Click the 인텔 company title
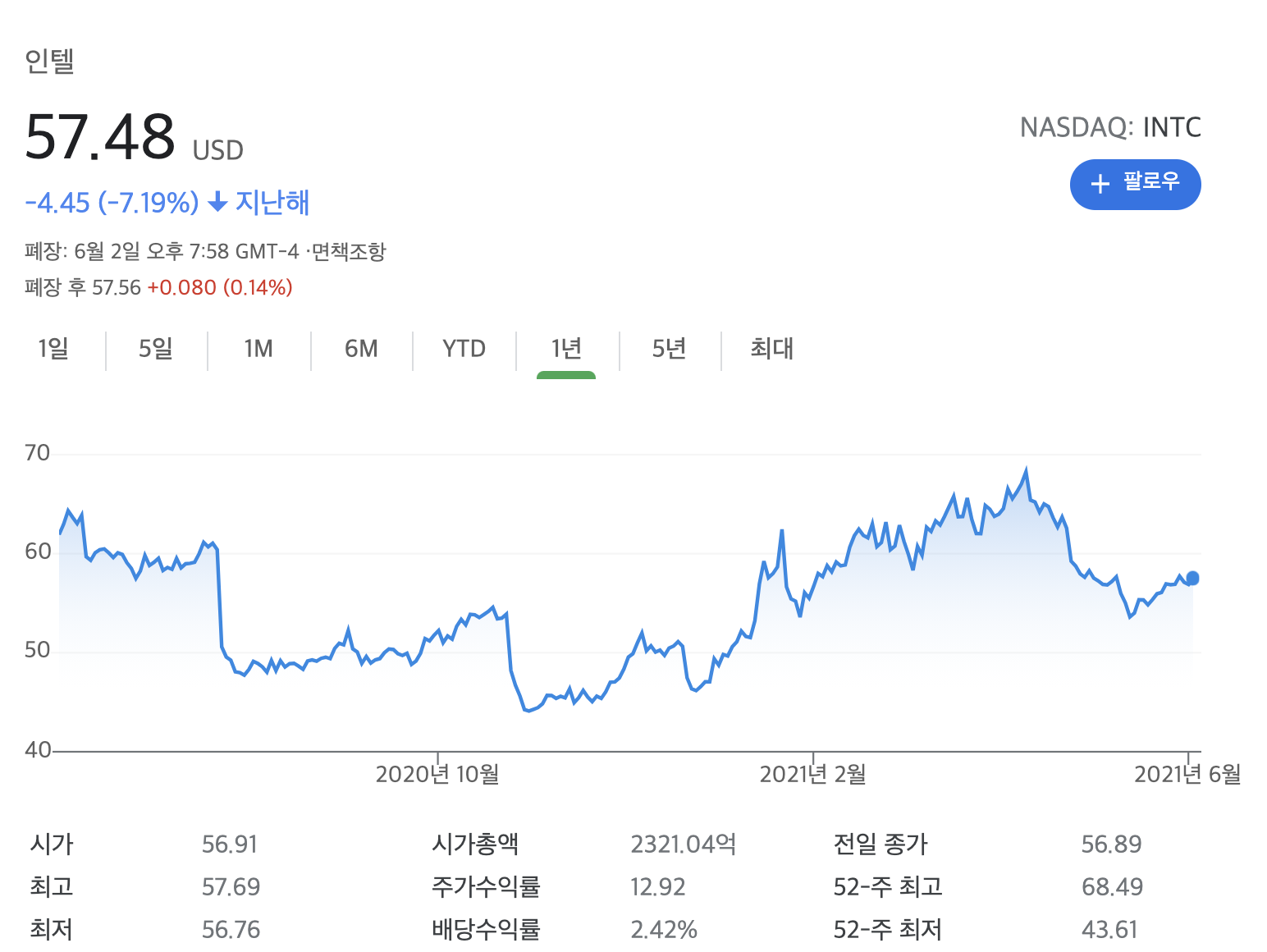Viewport: 1267px width, 952px height. tap(49, 61)
